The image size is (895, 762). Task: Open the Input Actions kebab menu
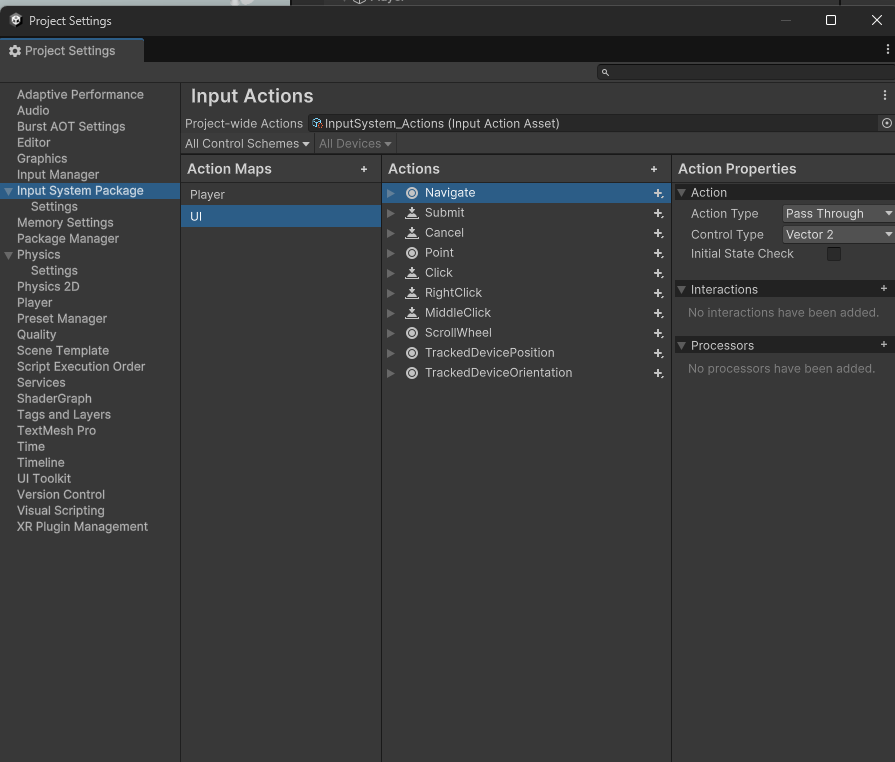884,96
